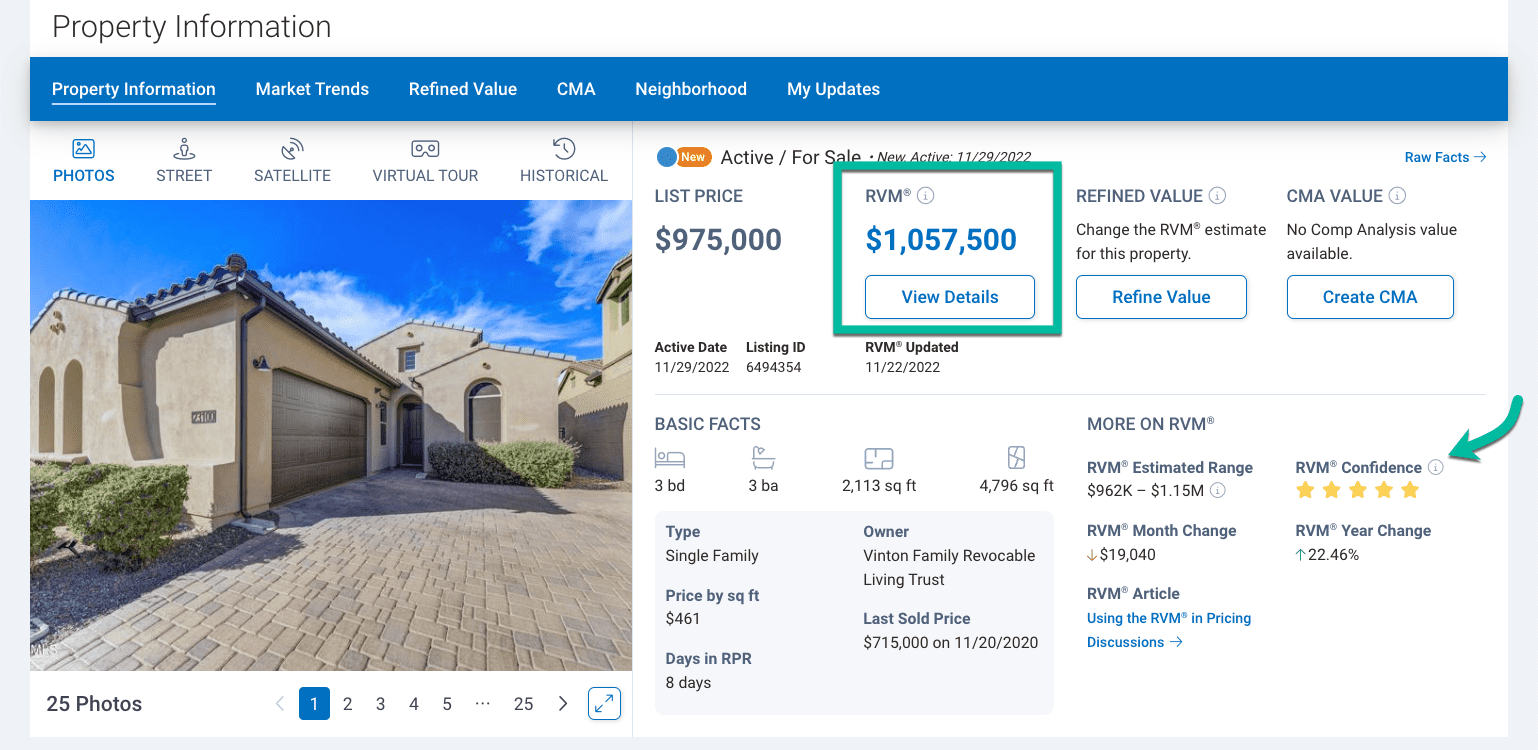The width and height of the screenshot is (1538, 750).
Task: Open the Virtual Tour icon
Action: coord(425,149)
